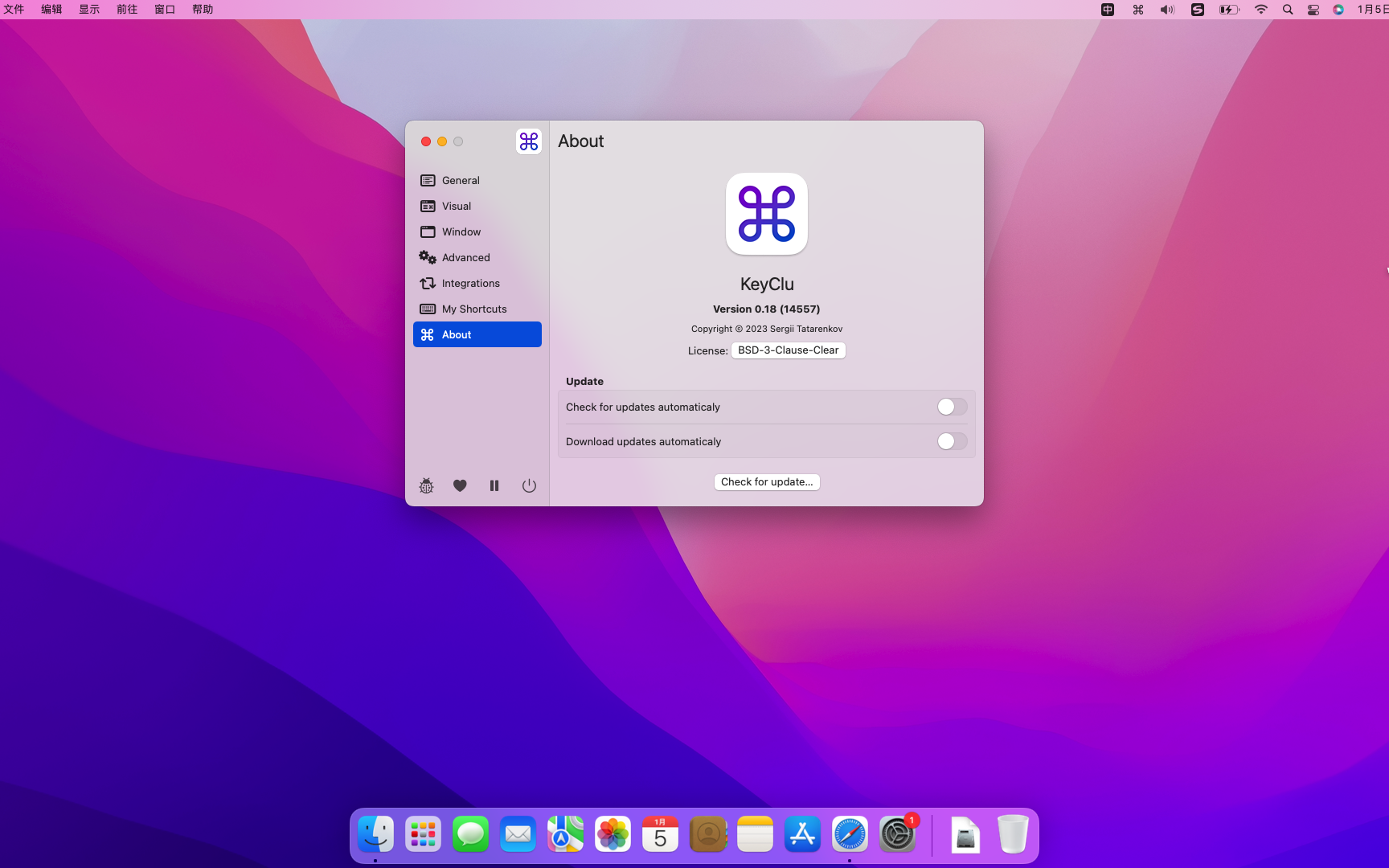The height and width of the screenshot is (868, 1389).
Task: Click the Siri icon in menu bar
Action: pyautogui.click(x=1338, y=10)
